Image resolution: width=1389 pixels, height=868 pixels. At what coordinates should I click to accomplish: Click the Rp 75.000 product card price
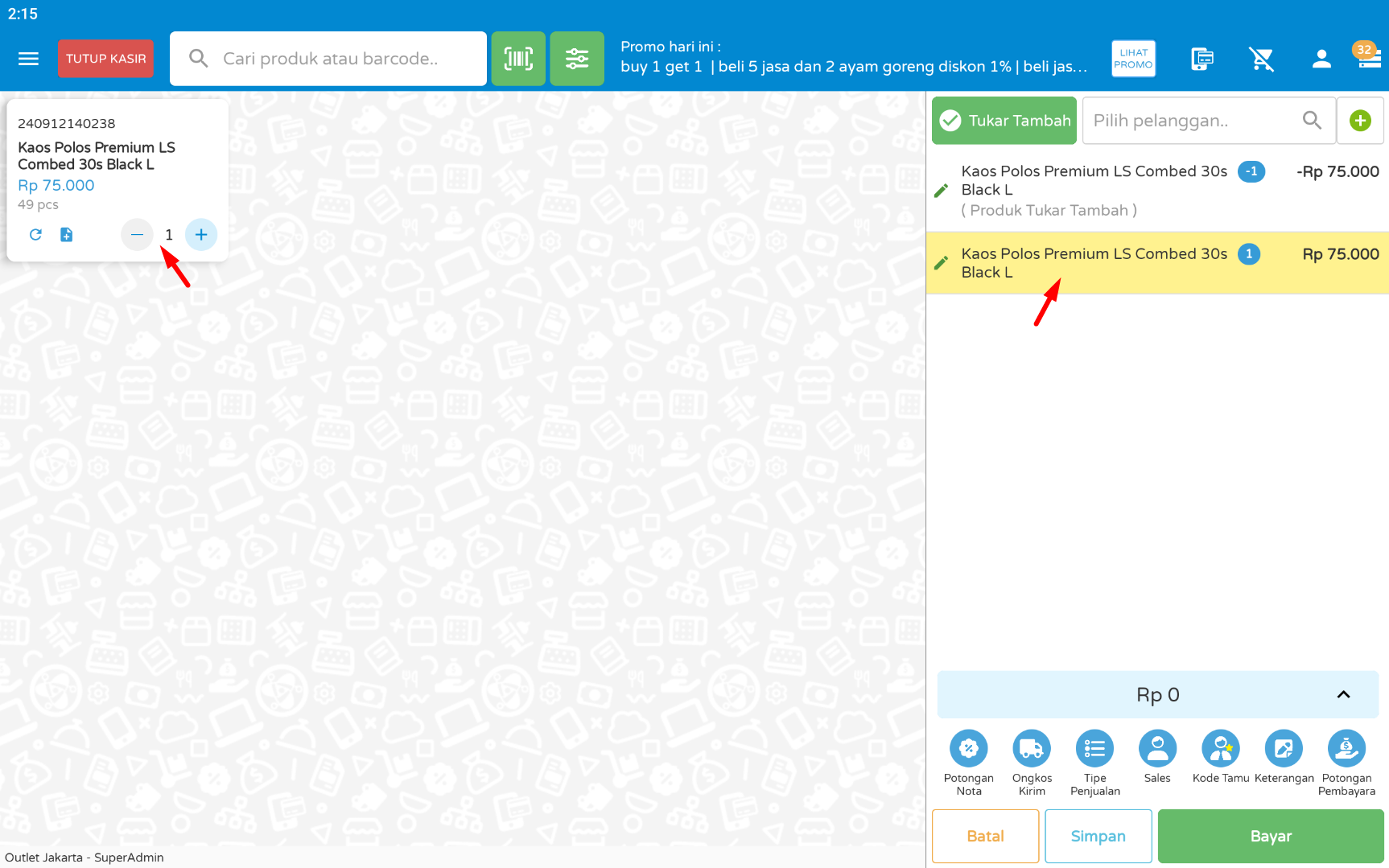pyautogui.click(x=56, y=185)
